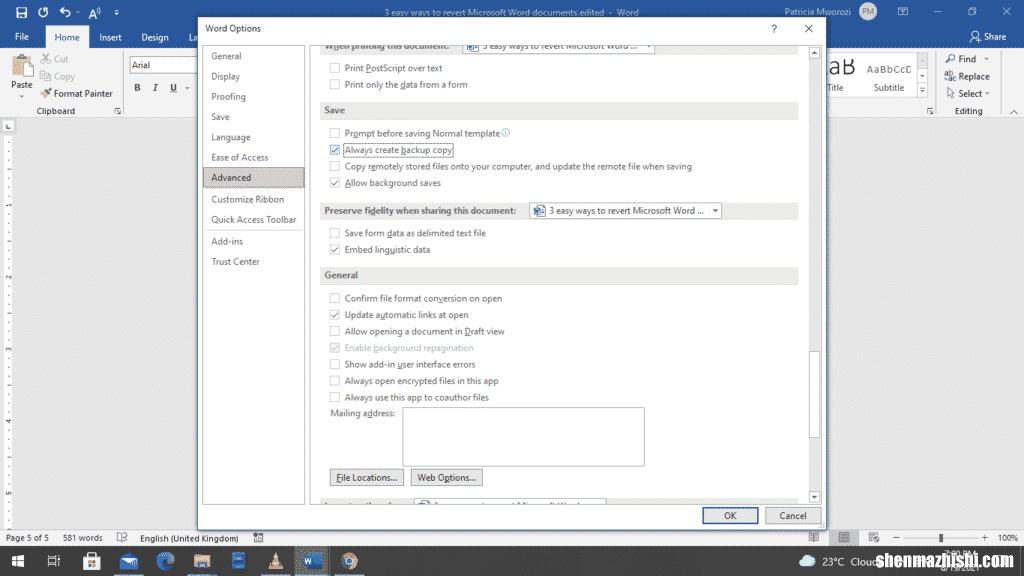Click the Paste clipboard icon

22,66
